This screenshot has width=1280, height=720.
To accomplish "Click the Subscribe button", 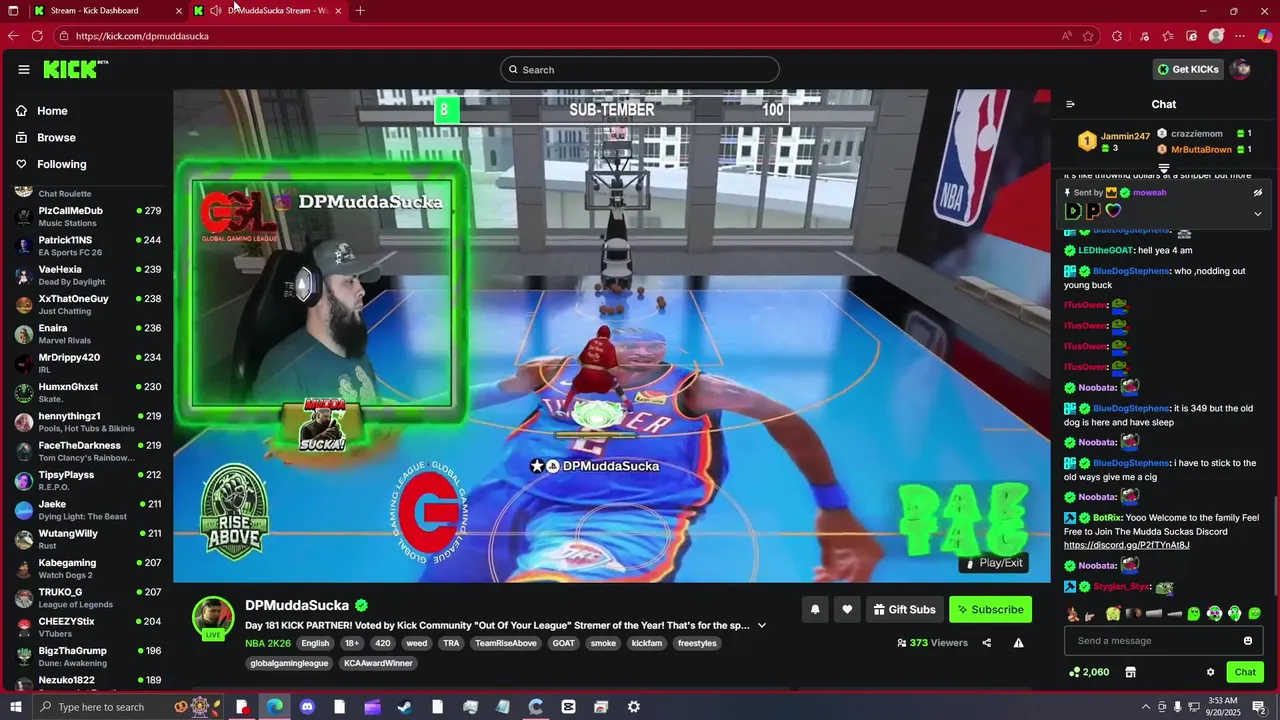I will pos(990,609).
